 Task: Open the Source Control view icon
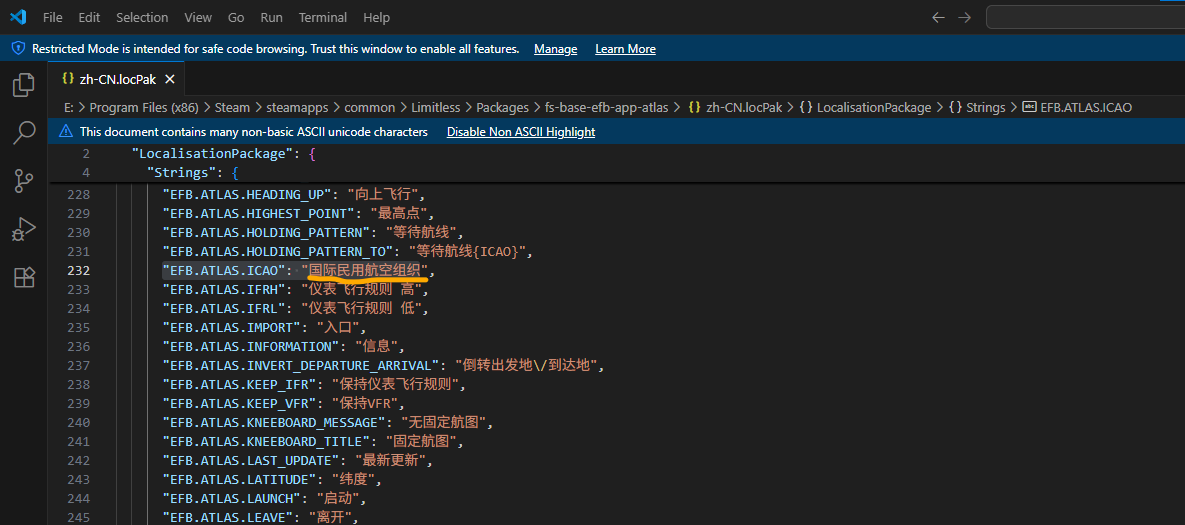point(23,181)
